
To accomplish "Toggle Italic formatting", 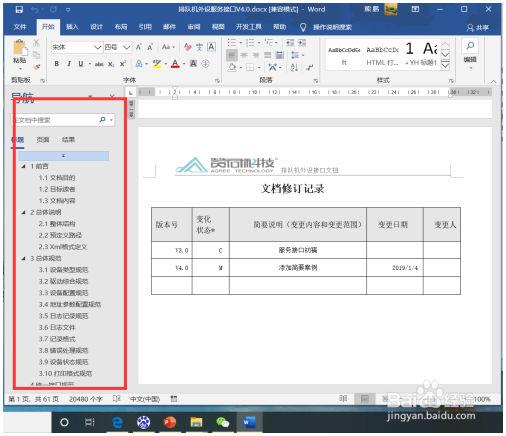I will pos(69,64).
